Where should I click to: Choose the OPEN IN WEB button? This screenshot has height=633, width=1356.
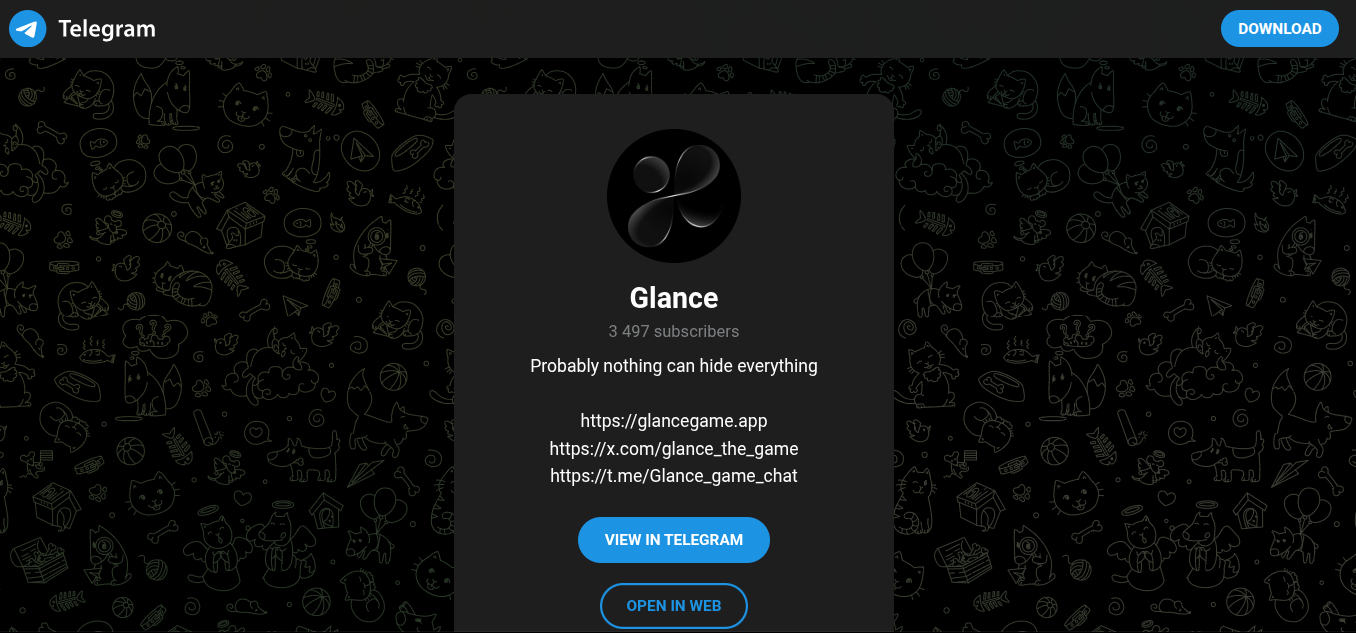[674, 606]
